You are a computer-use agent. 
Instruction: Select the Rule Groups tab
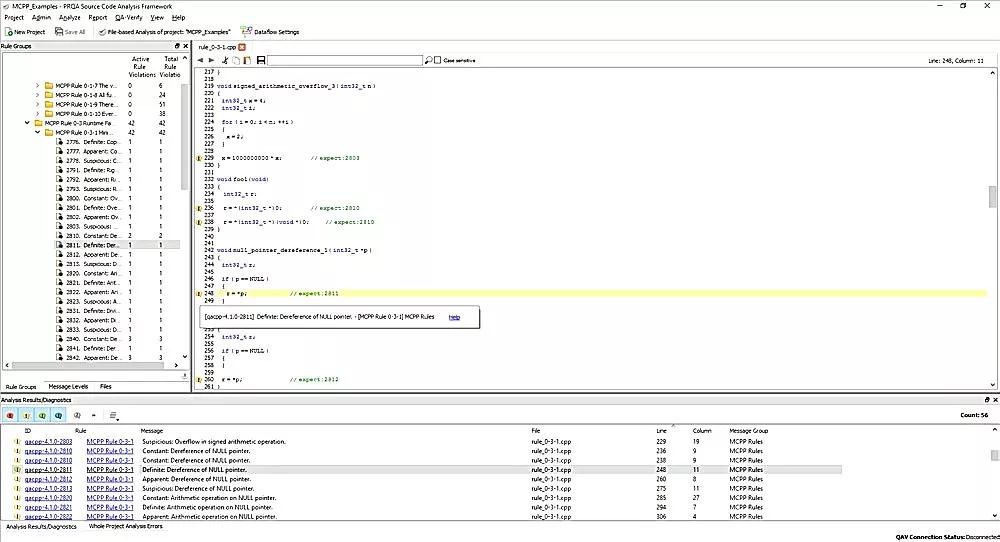pyautogui.click(x=21, y=386)
